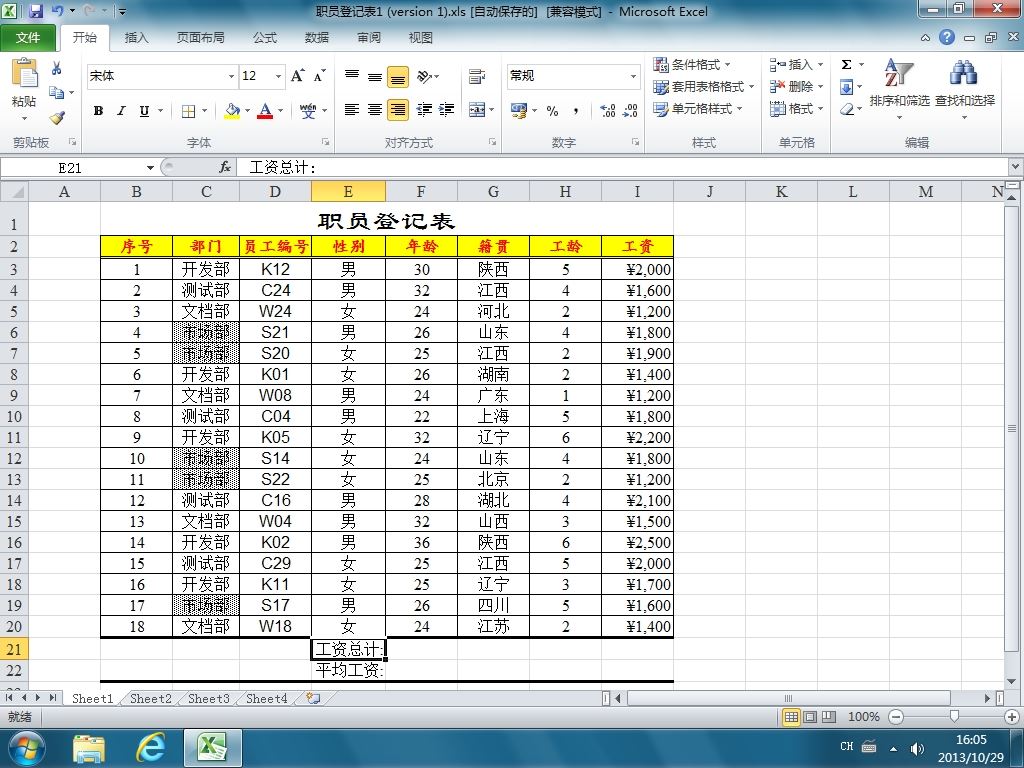Click the borders icon
The width and height of the screenshot is (1024, 768).
189,111
